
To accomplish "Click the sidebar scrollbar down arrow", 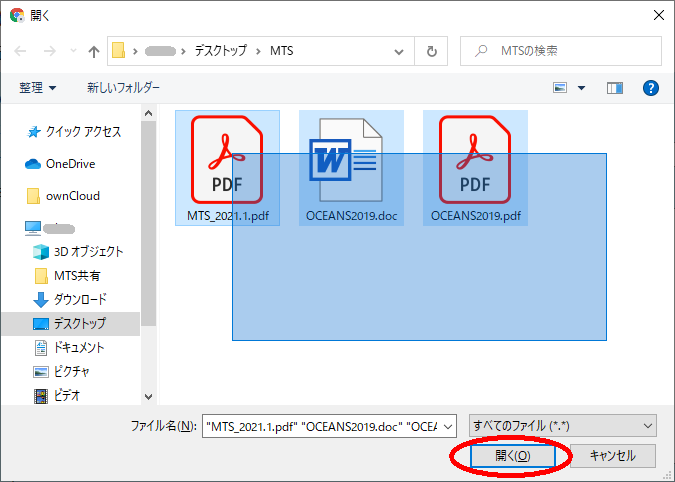I will coord(149,396).
